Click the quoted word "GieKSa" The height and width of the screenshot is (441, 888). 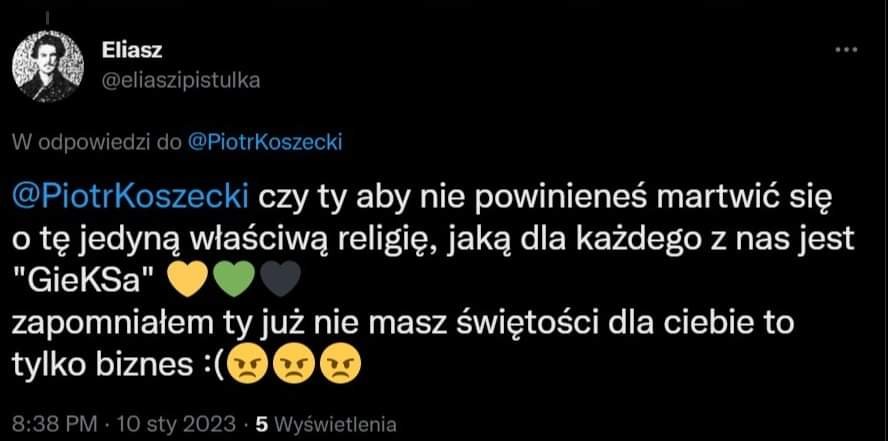[x=85, y=282]
